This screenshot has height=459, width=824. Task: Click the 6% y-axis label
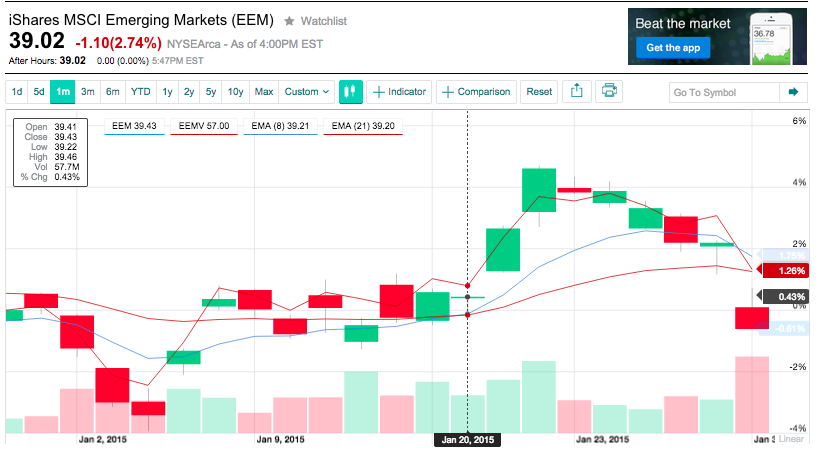click(x=799, y=121)
